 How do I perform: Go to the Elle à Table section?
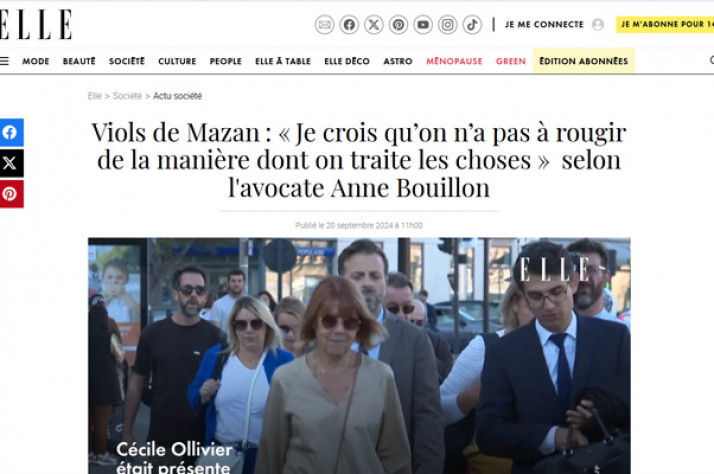[283, 61]
